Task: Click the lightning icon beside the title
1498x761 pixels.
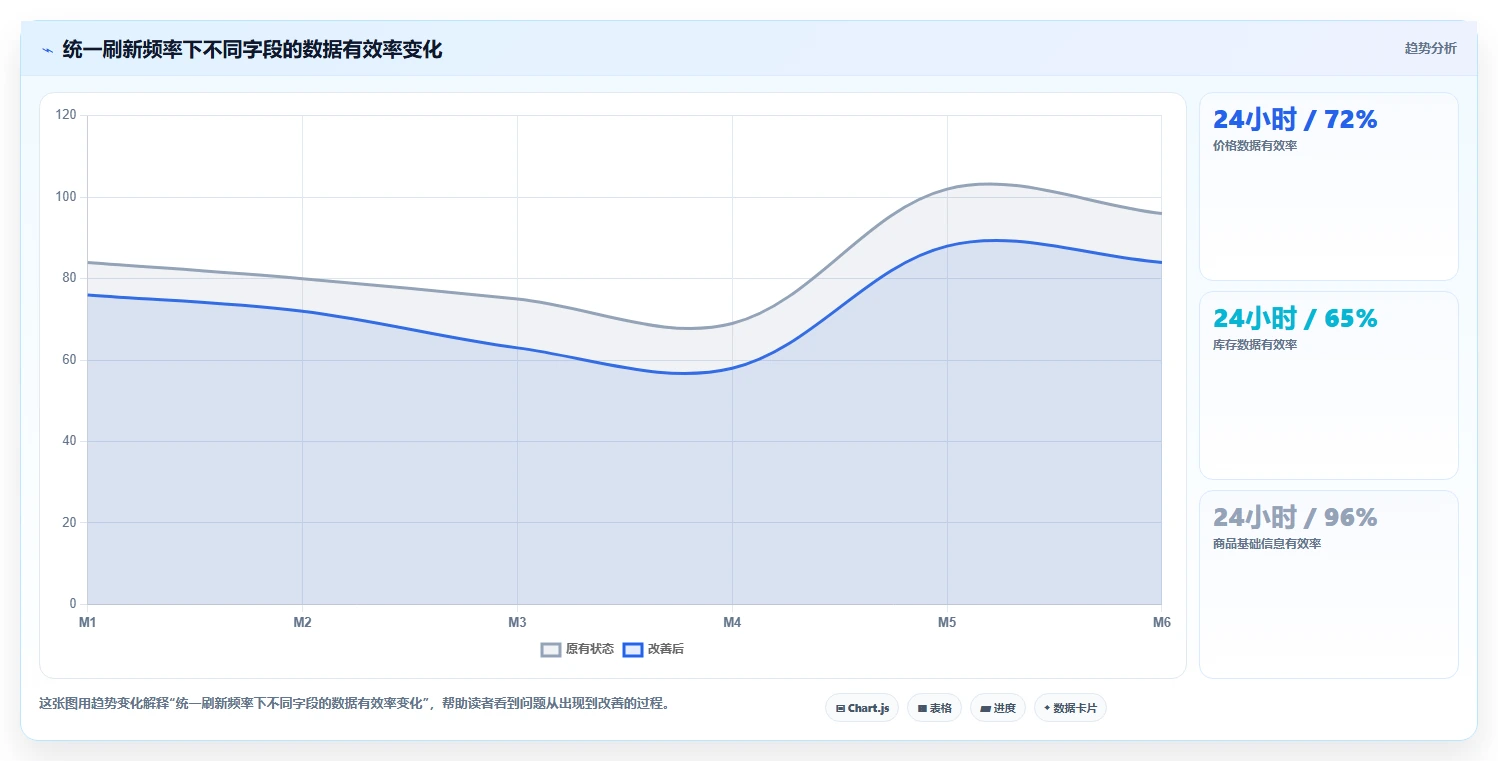Action: pyautogui.click(x=47, y=50)
